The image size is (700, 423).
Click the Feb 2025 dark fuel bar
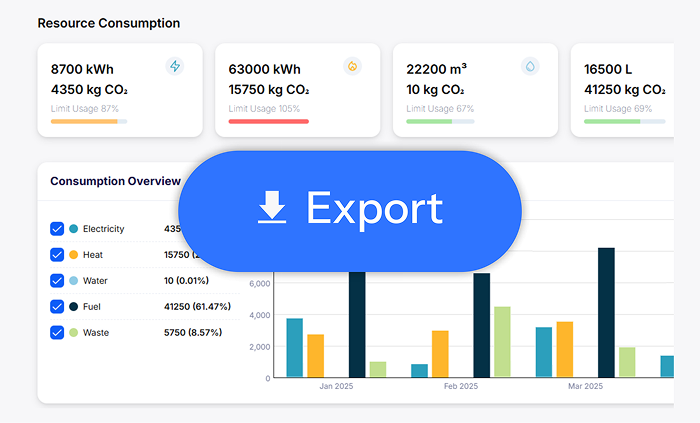pos(482,325)
